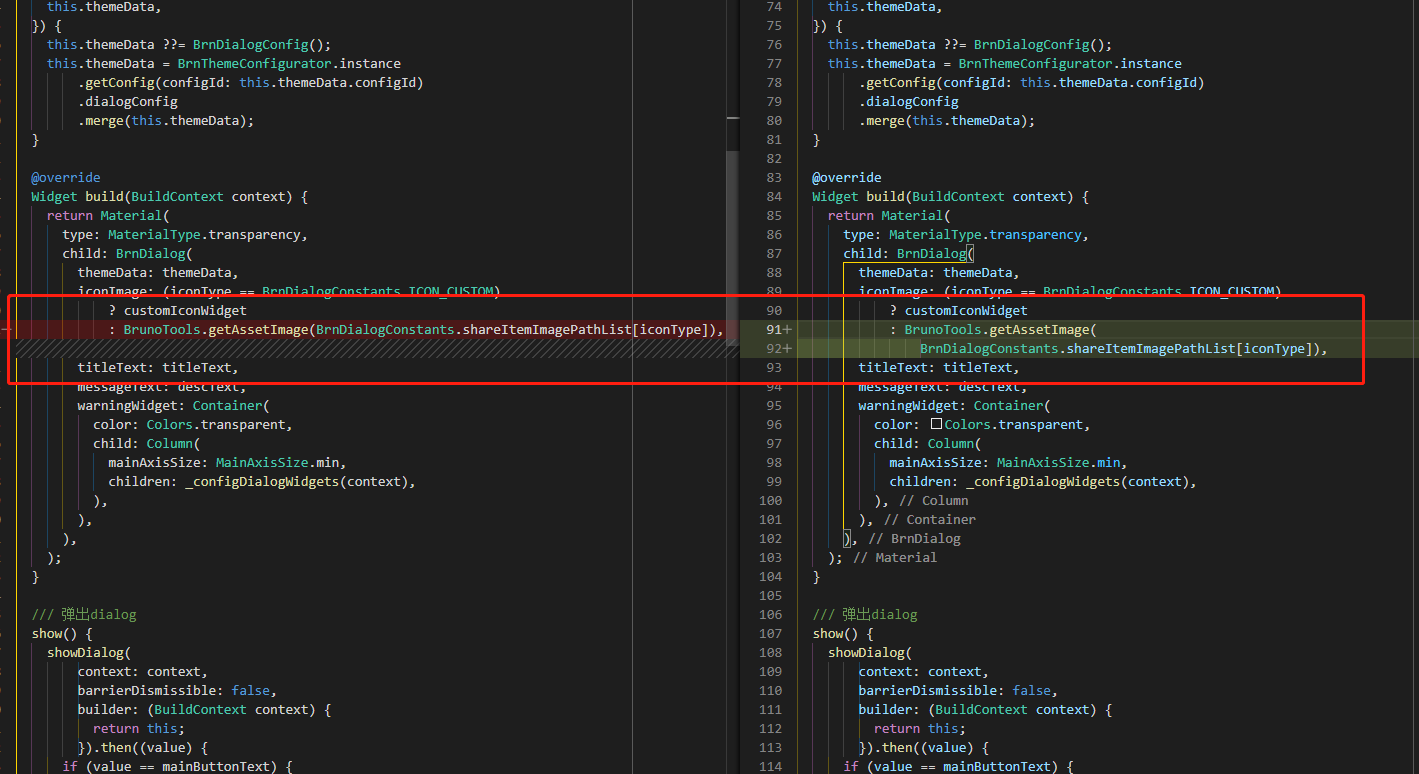The width and height of the screenshot is (1419, 774).
Task: Click line number 100 in the right gutter
Action: [x=770, y=500]
